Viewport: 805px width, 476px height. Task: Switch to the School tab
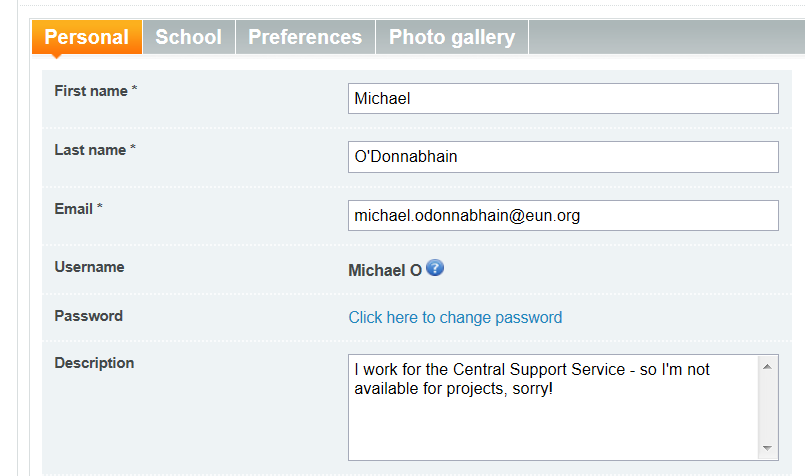pyautogui.click(x=189, y=37)
